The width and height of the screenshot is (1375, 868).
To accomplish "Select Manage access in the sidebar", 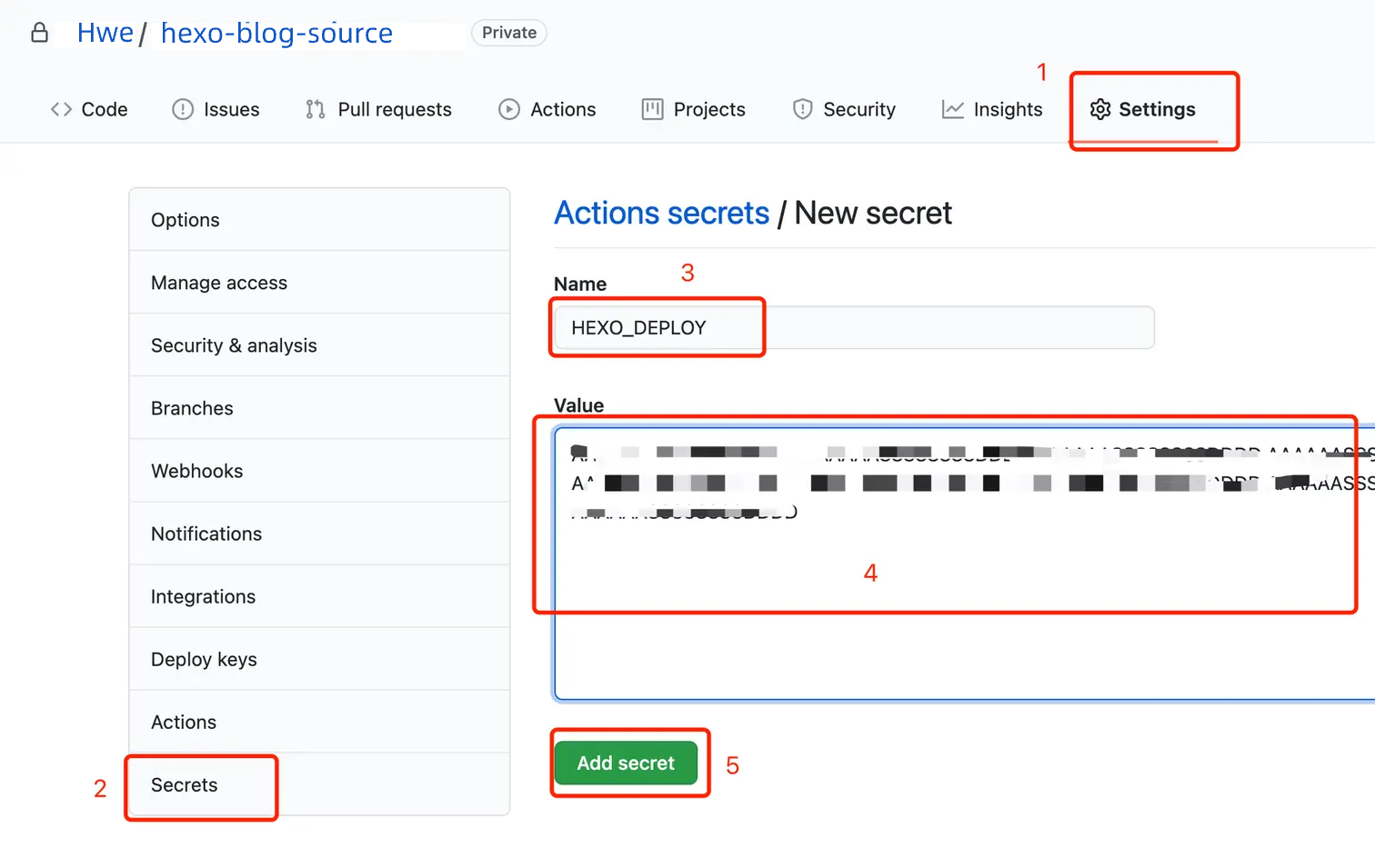I will point(218,284).
